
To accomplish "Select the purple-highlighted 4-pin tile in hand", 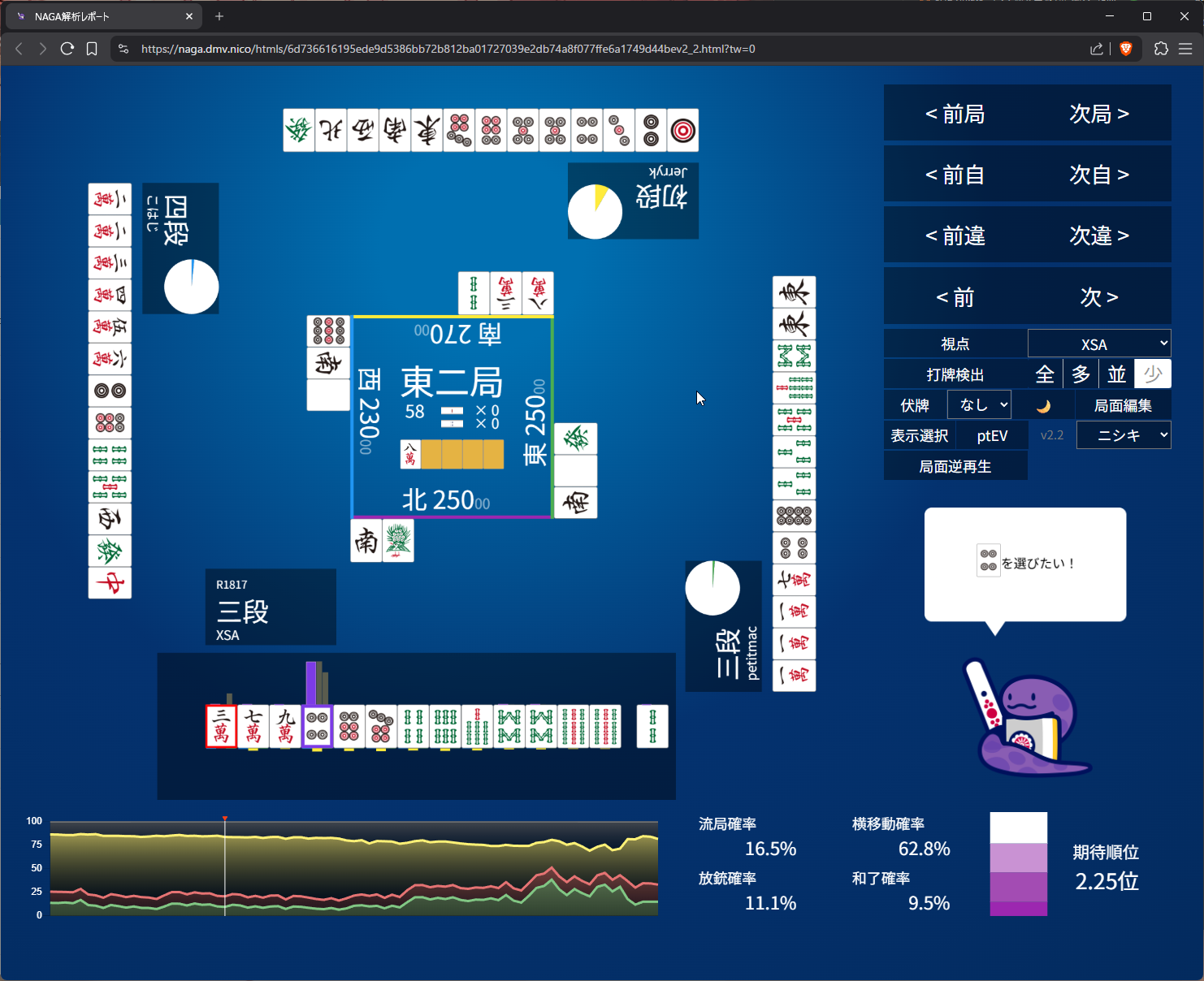I will point(317,726).
